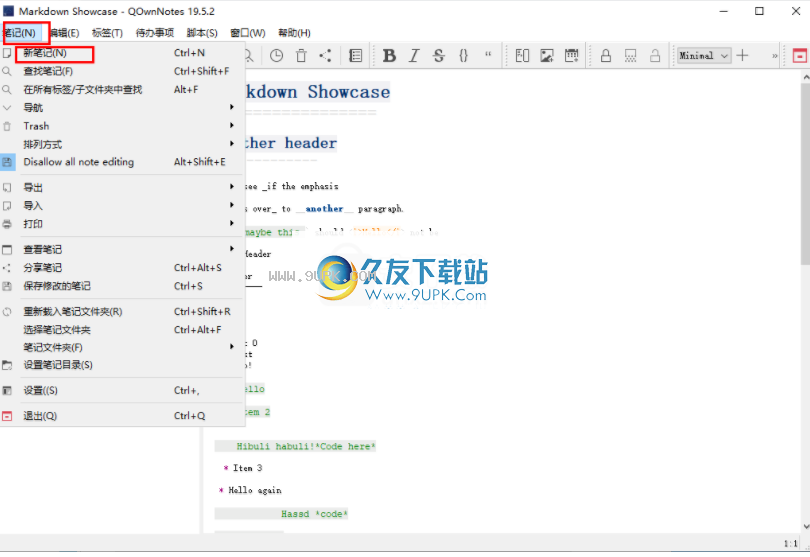Open the Minimal workspace dropdown

pos(705,56)
